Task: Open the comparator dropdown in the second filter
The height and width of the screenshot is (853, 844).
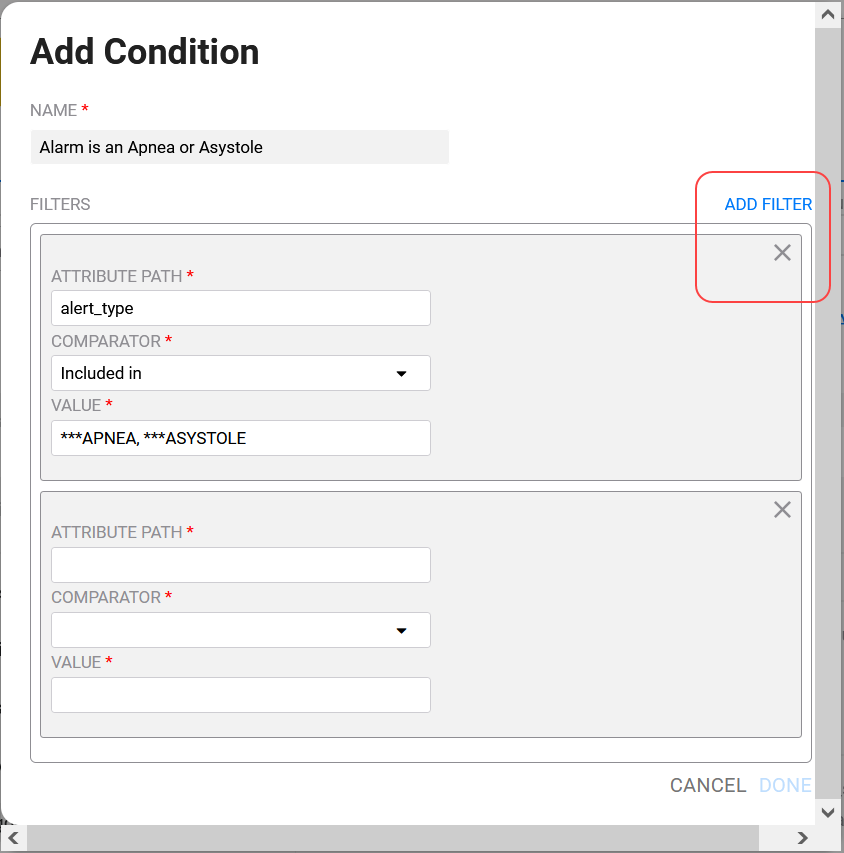Action: coord(240,630)
